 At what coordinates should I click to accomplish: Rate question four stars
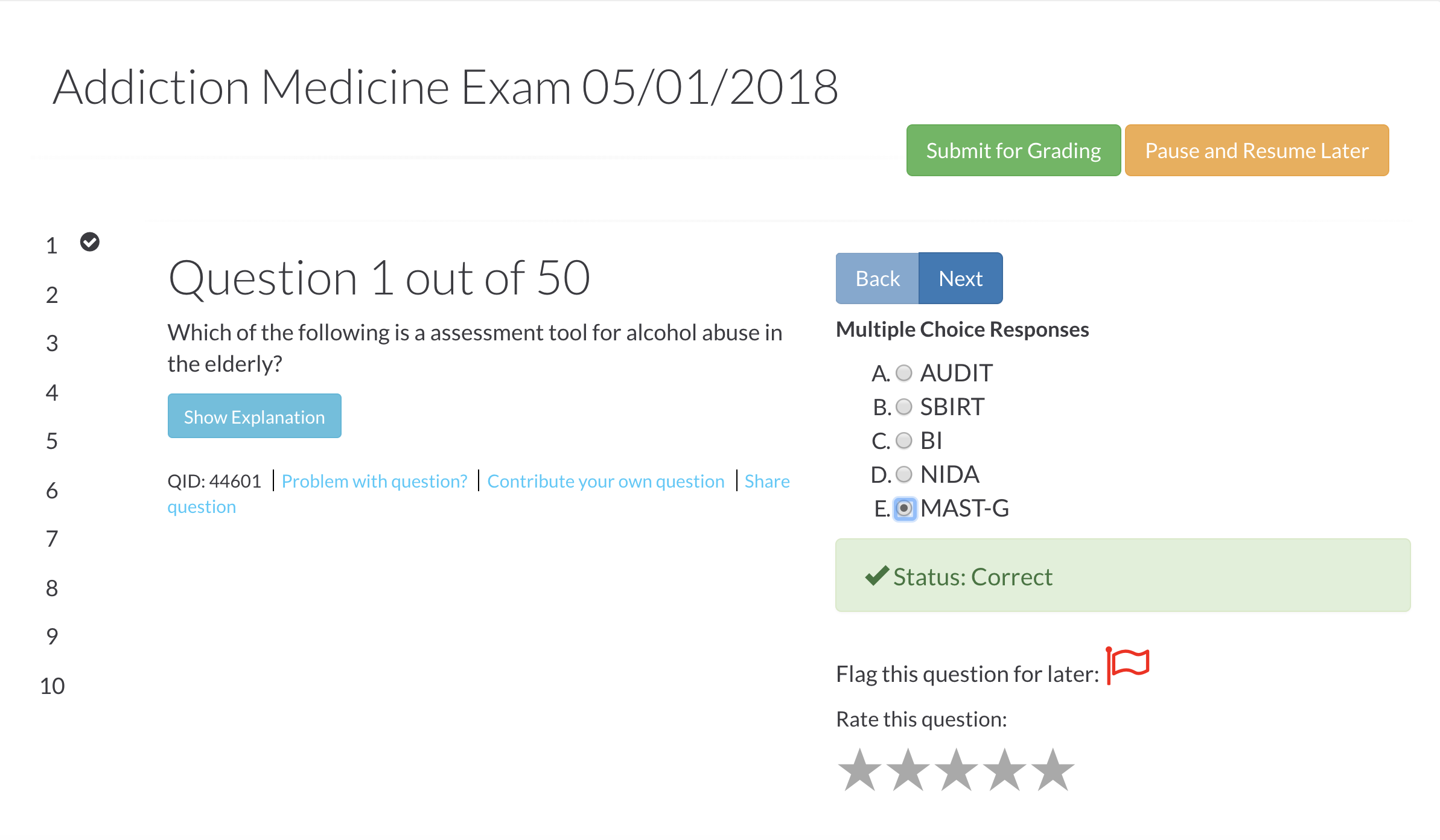[1004, 770]
